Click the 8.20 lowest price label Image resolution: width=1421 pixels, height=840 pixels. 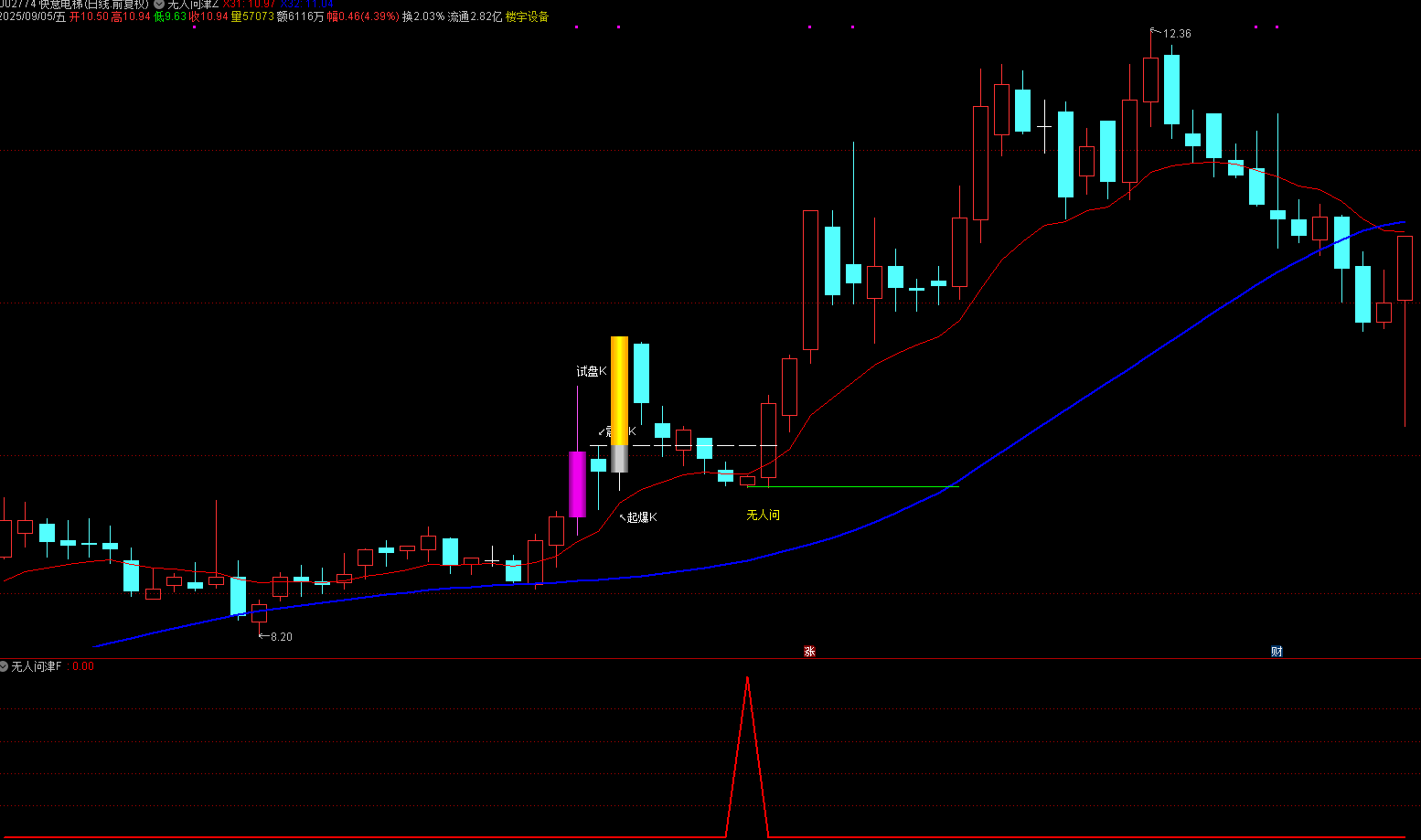click(x=282, y=637)
